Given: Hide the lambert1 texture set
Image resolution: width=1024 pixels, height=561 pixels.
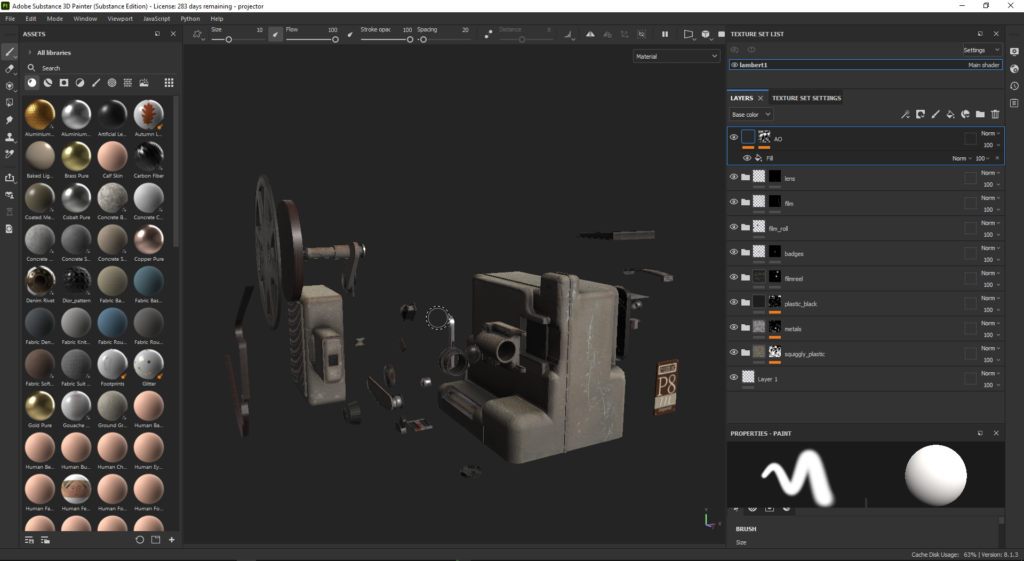Looking at the screenshot, I should pyautogui.click(x=734, y=65).
